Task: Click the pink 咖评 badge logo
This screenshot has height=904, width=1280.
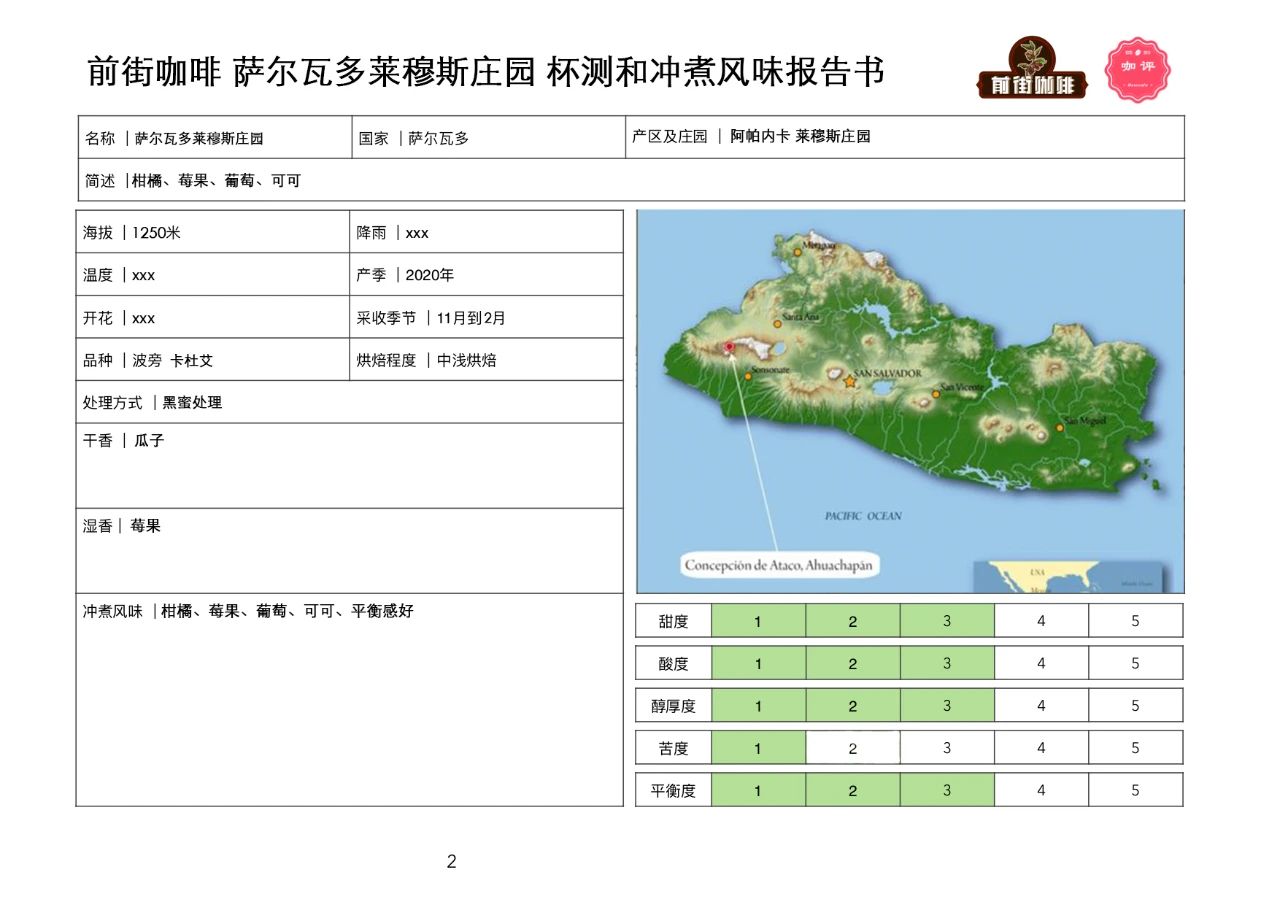Action: click(1137, 69)
